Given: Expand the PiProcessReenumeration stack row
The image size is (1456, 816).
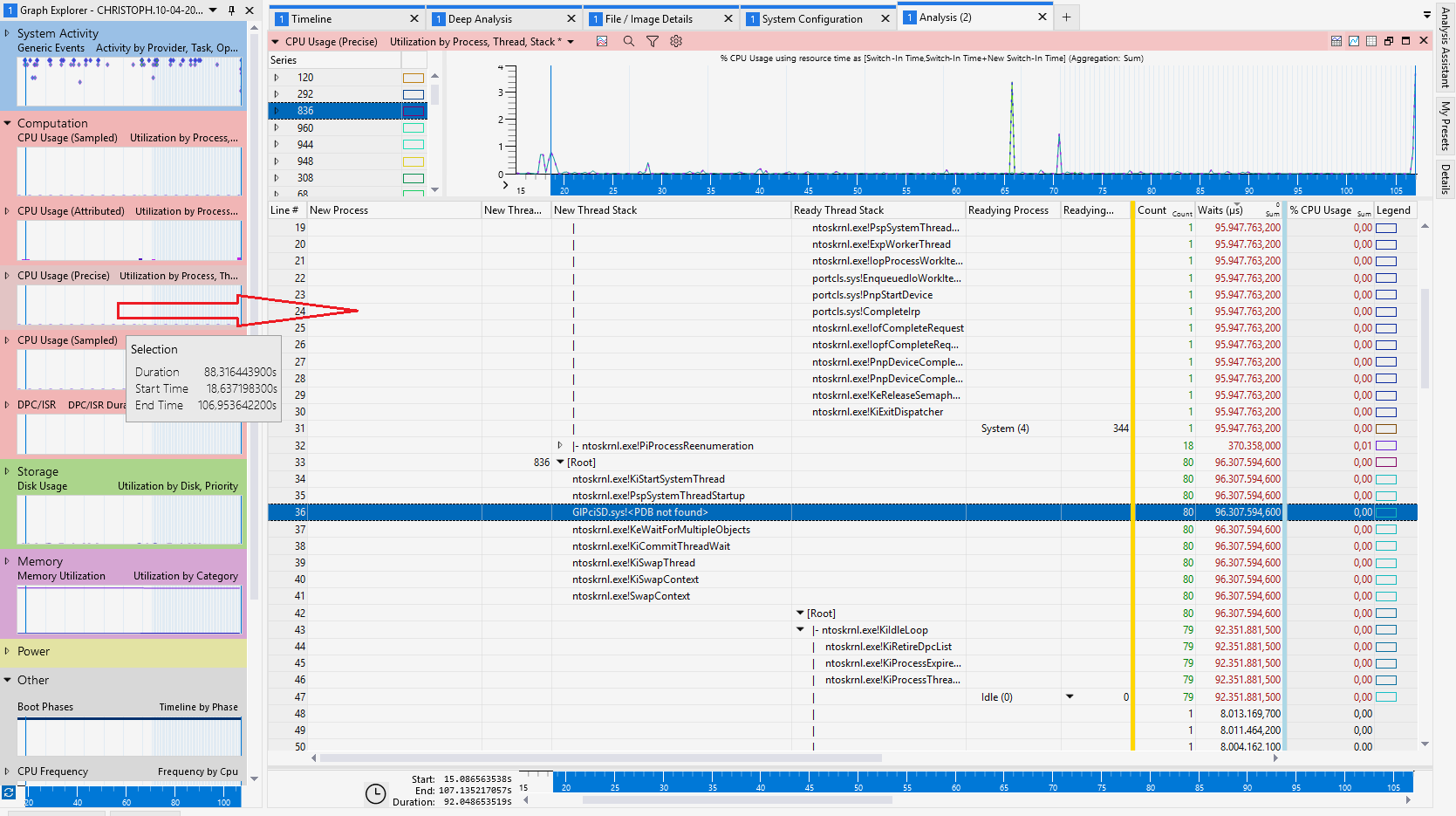Looking at the screenshot, I should pyautogui.click(x=560, y=445).
